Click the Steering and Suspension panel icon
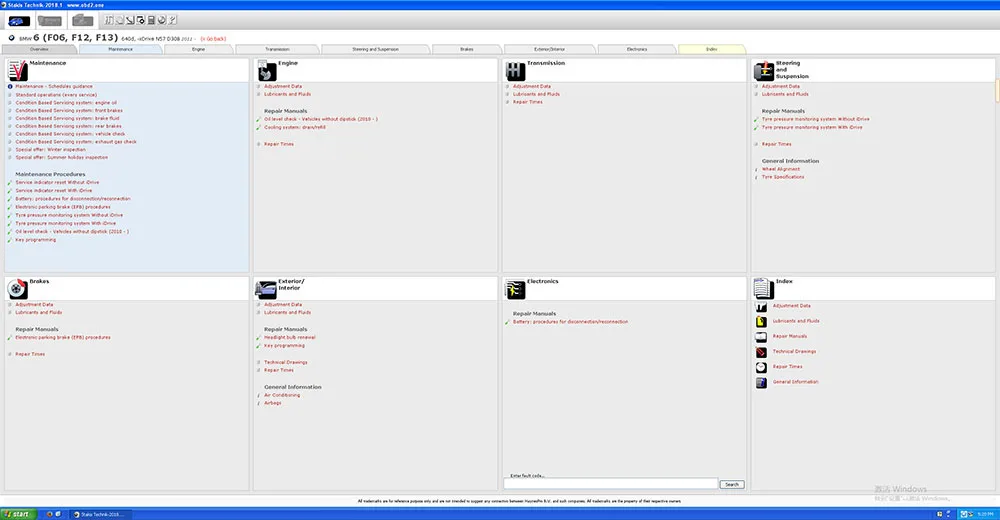1000x520 pixels. coord(763,71)
